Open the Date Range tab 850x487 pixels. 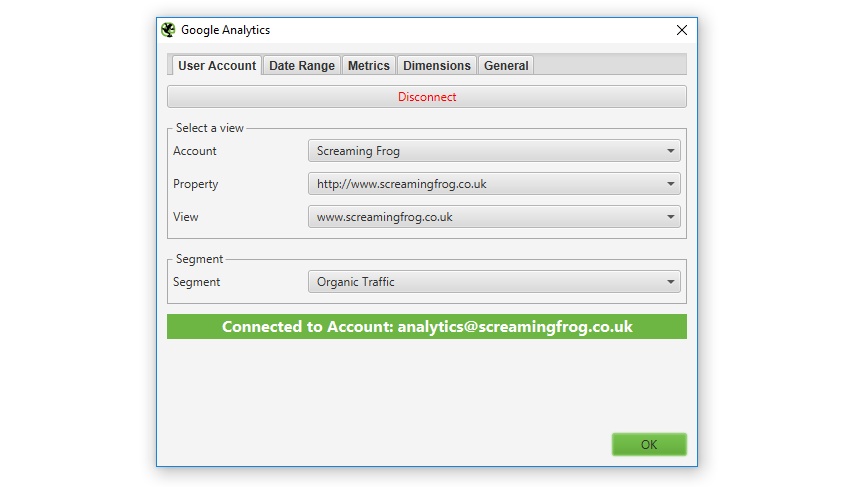(302, 66)
